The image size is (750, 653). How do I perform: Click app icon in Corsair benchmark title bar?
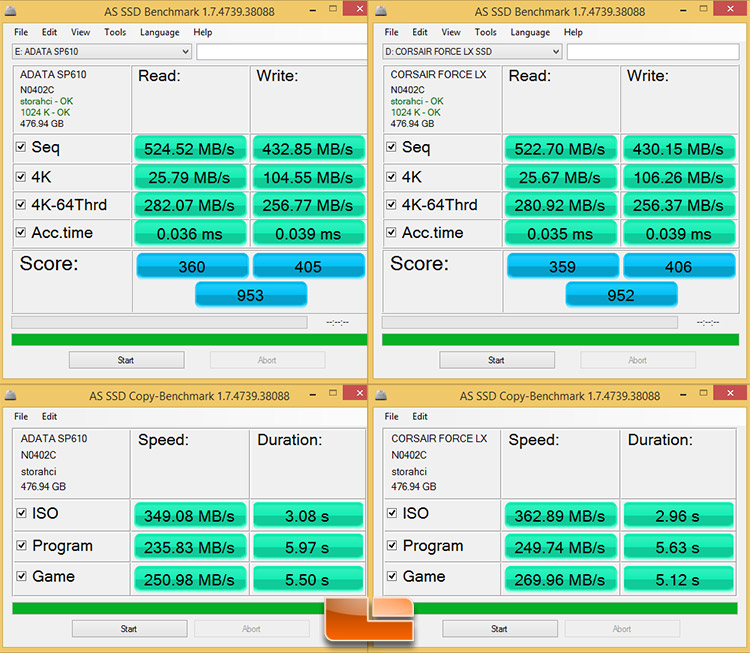381,11
